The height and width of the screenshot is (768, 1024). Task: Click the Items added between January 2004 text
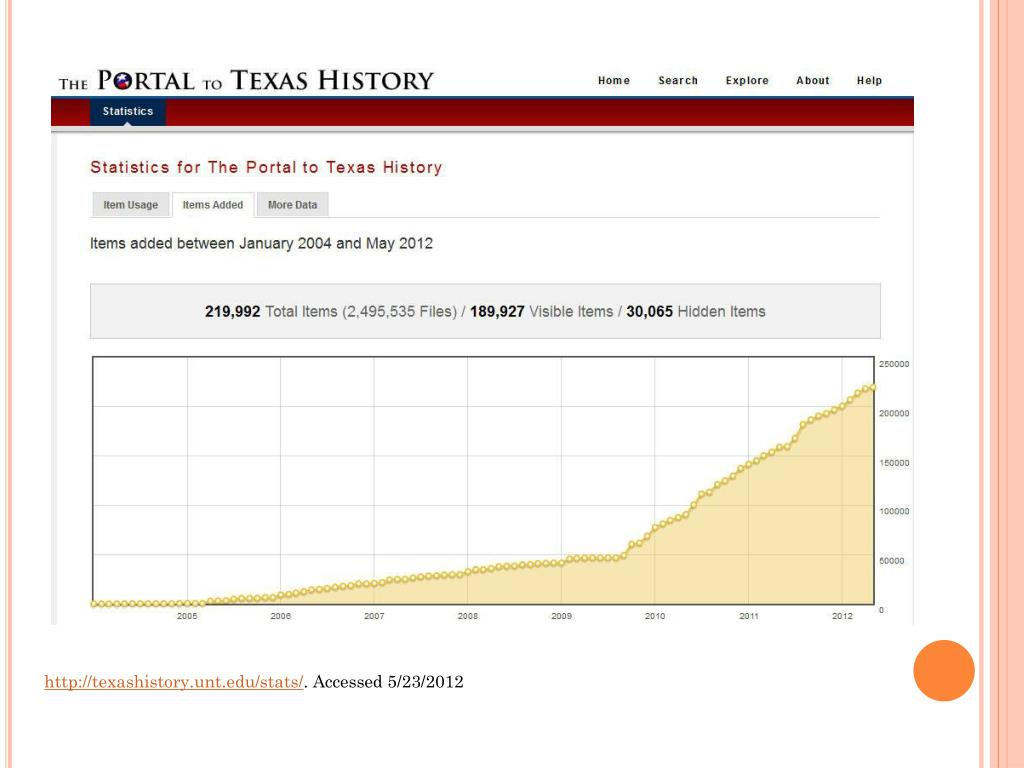[x=261, y=244]
